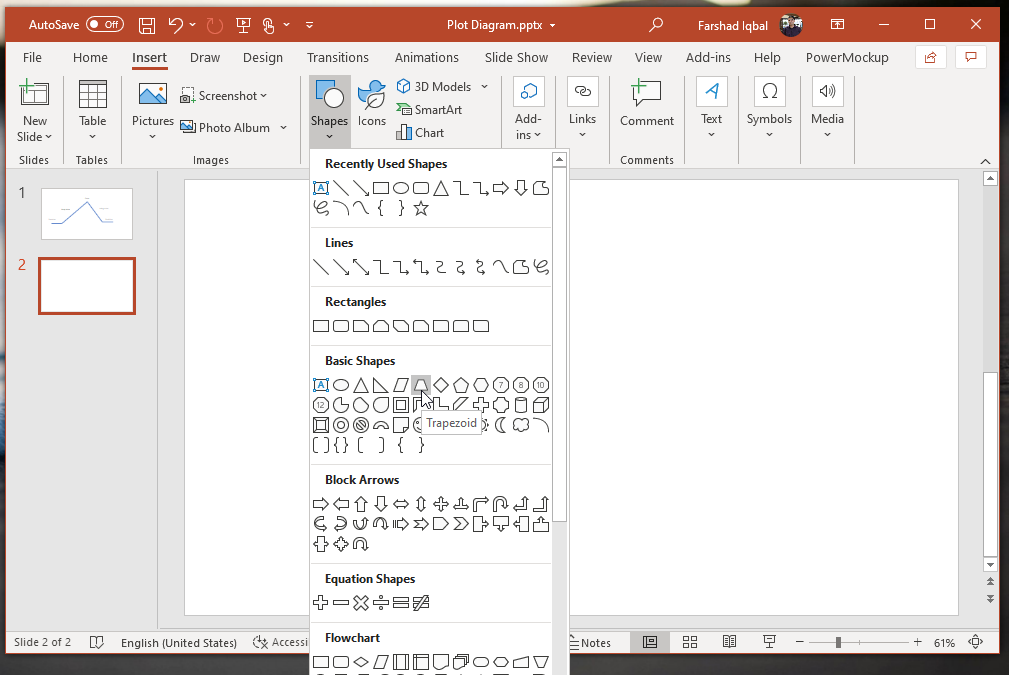
Task: Select the Trapezoid shape in Basic Shapes
Action: (421, 385)
